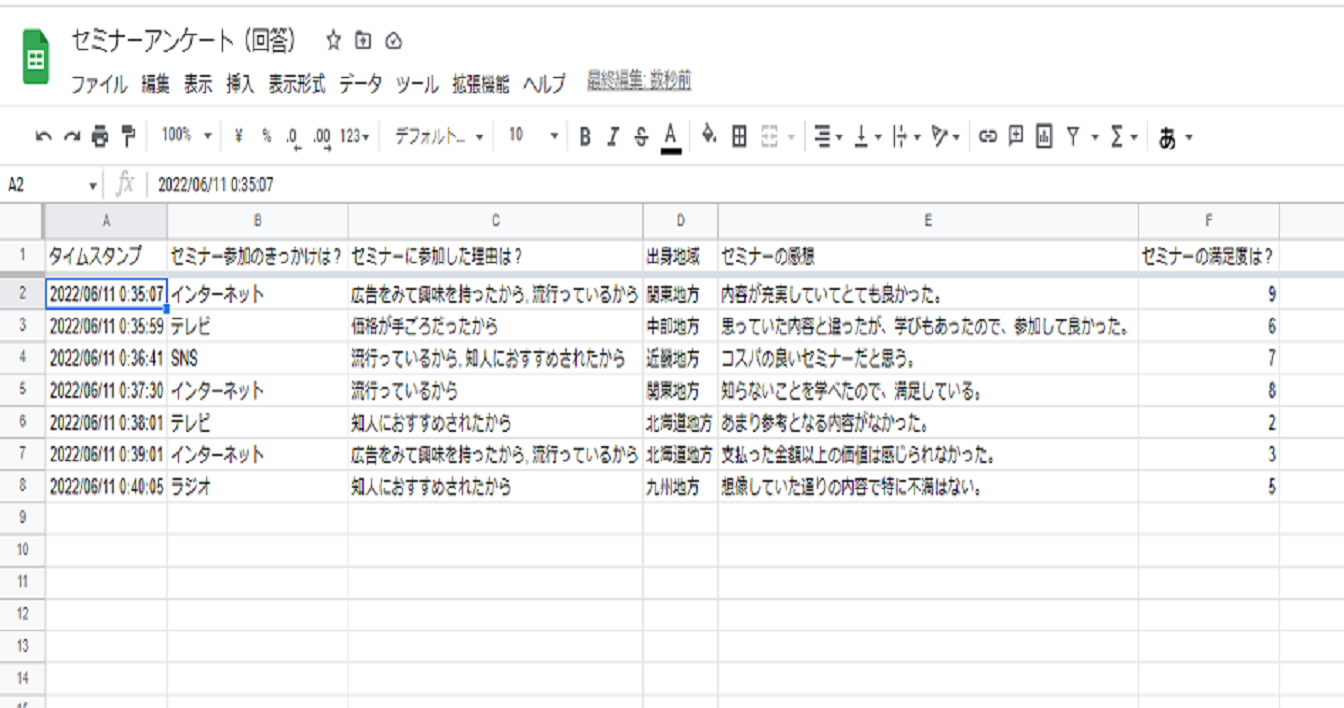Open the ファイル menu
The width and height of the screenshot is (1344, 708).
point(98,84)
